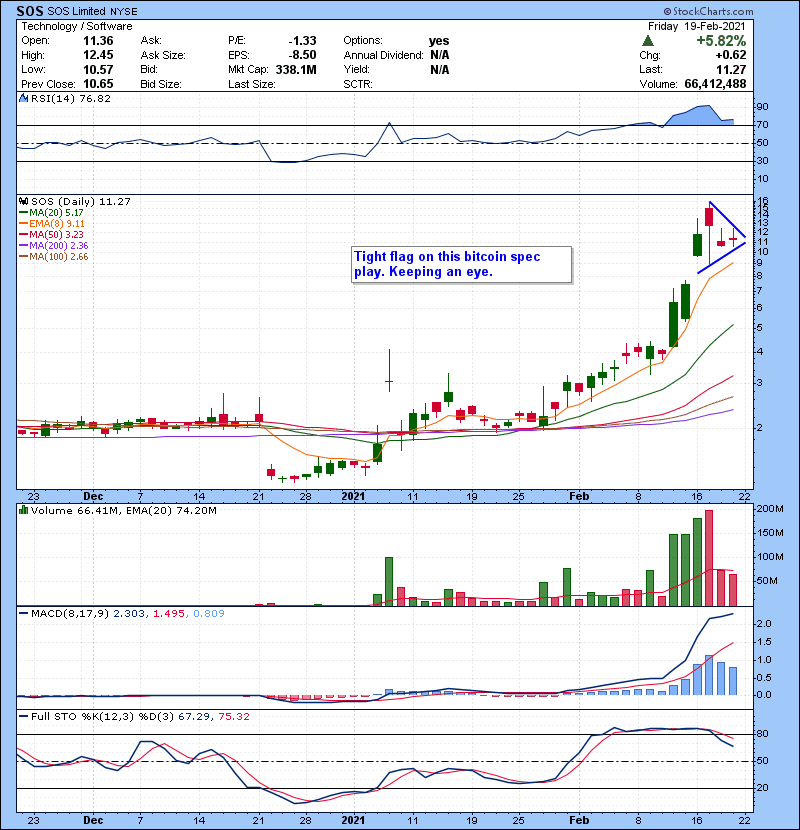
Task: Click the green MA(20) 5.17 legend entry
Action: point(52,212)
